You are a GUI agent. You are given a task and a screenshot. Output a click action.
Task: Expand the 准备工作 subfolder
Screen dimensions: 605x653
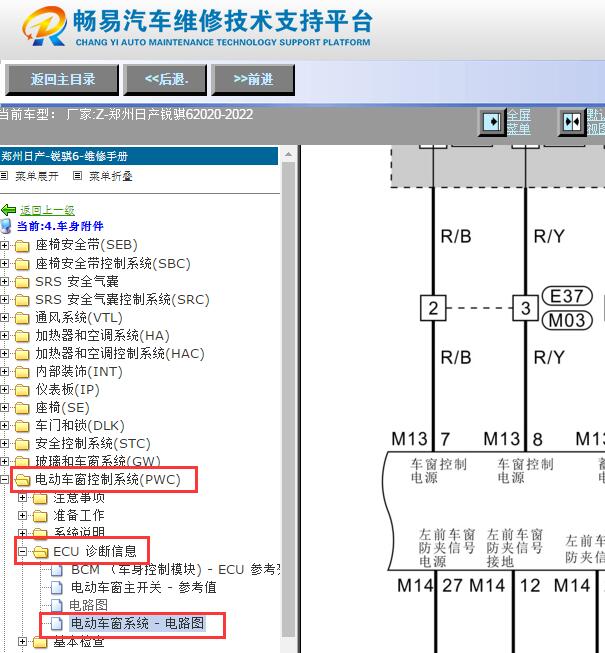coord(22,516)
